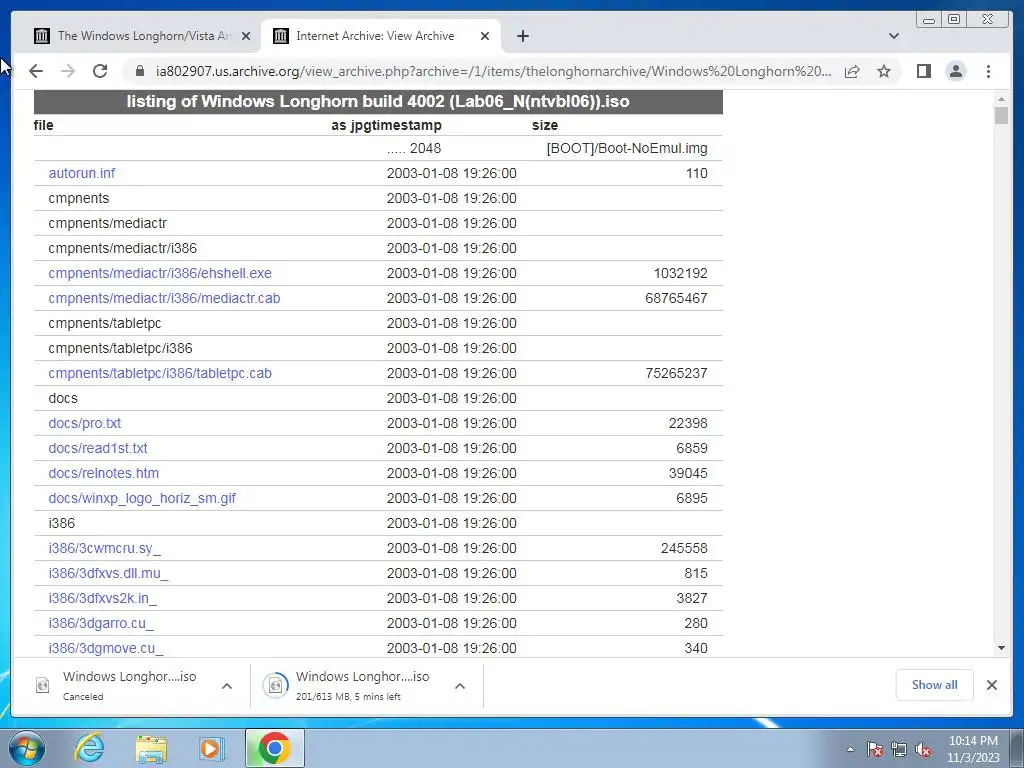The width and height of the screenshot is (1024, 768).
Task: Click the vertical scrollbar thumb
Action: (1001, 115)
